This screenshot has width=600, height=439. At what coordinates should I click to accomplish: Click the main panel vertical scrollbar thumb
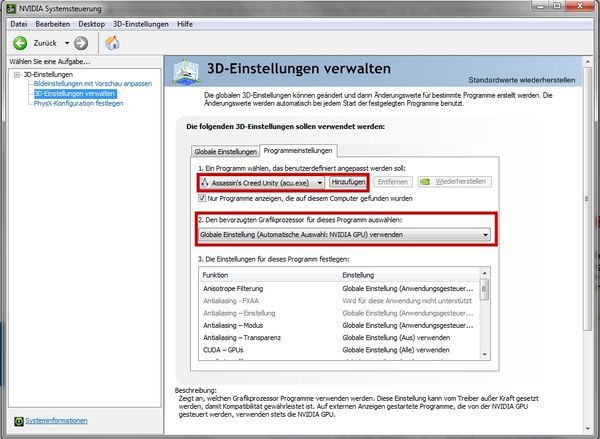click(588, 198)
